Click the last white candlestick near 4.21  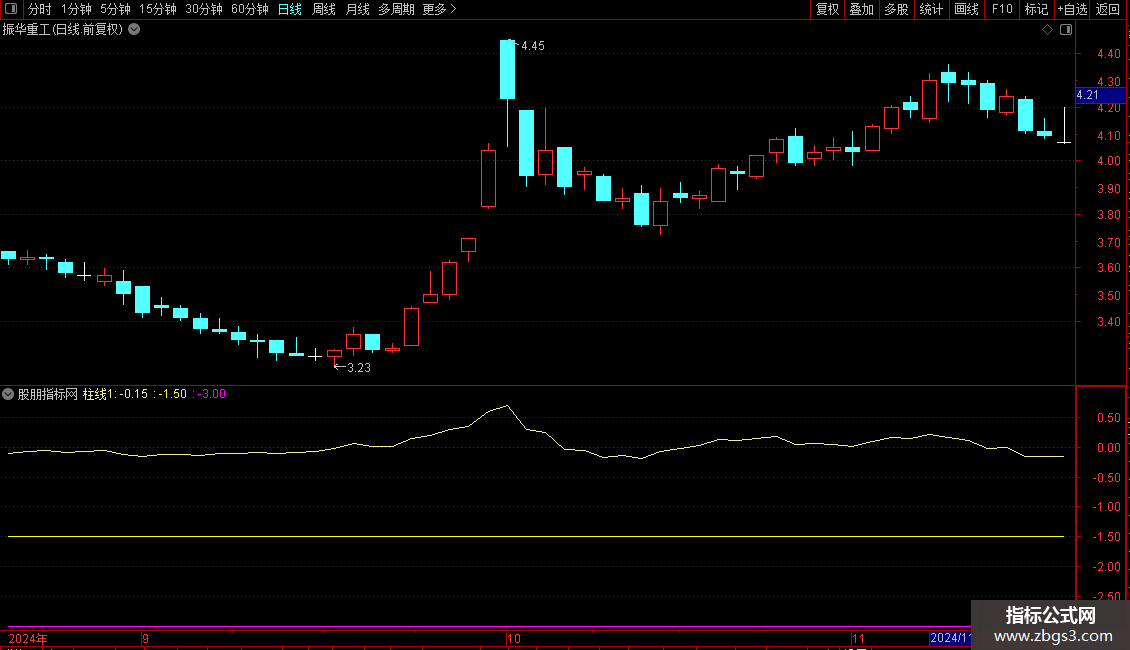(x=1064, y=125)
